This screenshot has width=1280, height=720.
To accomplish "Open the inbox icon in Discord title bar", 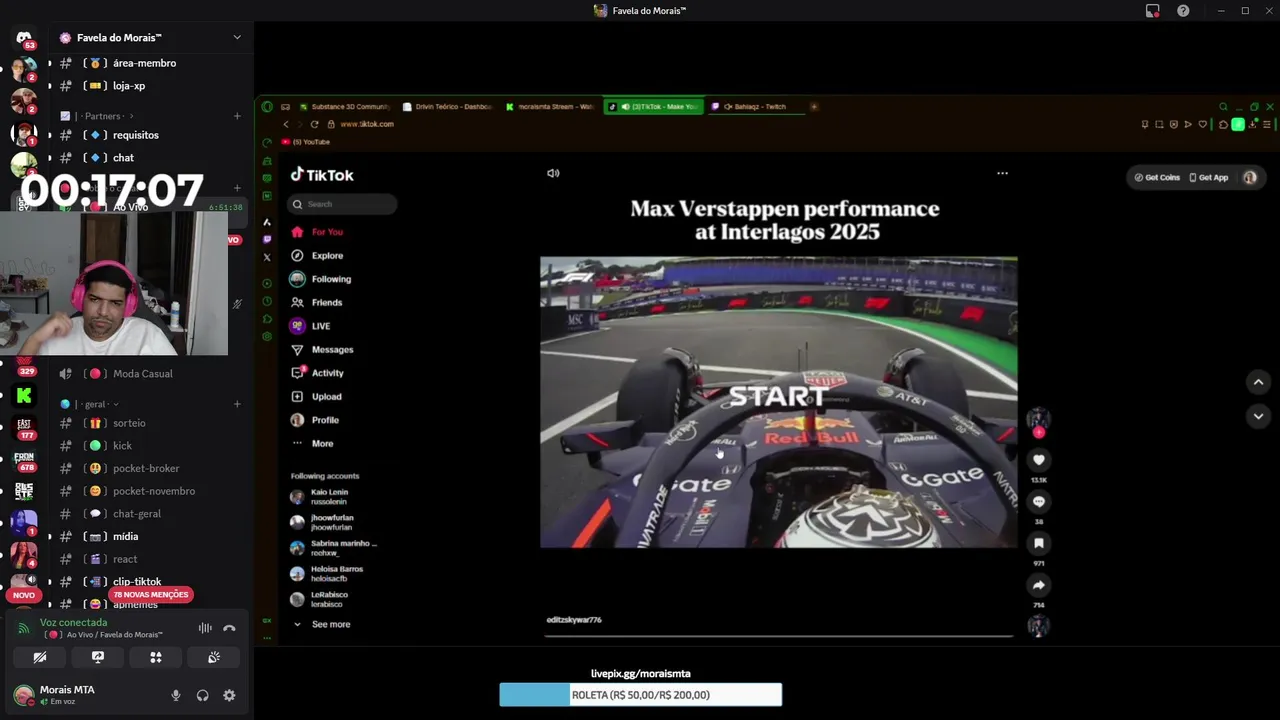I will (x=1153, y=11).
